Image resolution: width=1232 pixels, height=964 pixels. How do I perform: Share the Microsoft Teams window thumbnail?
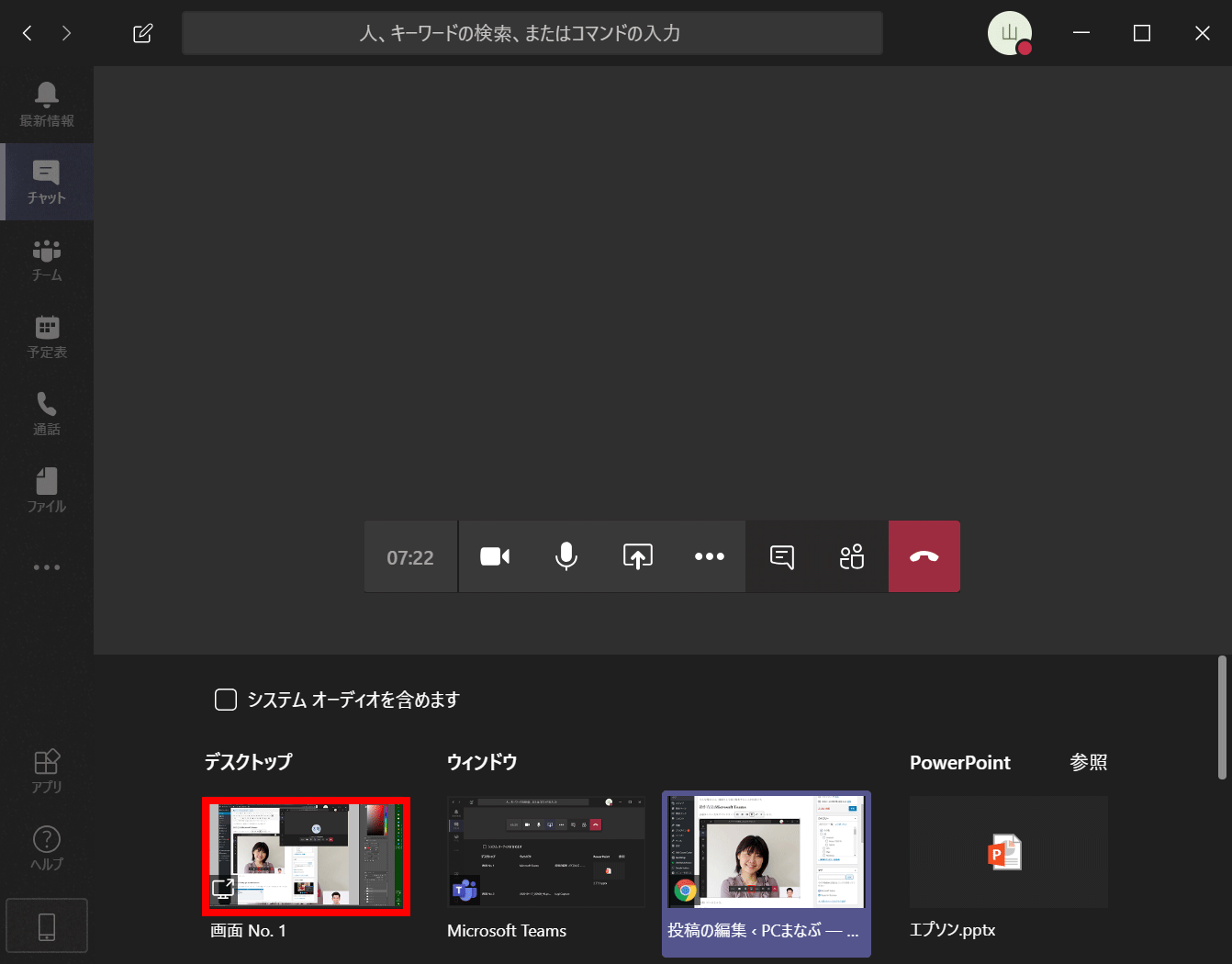pyautogui.click(x=546, y=852)
